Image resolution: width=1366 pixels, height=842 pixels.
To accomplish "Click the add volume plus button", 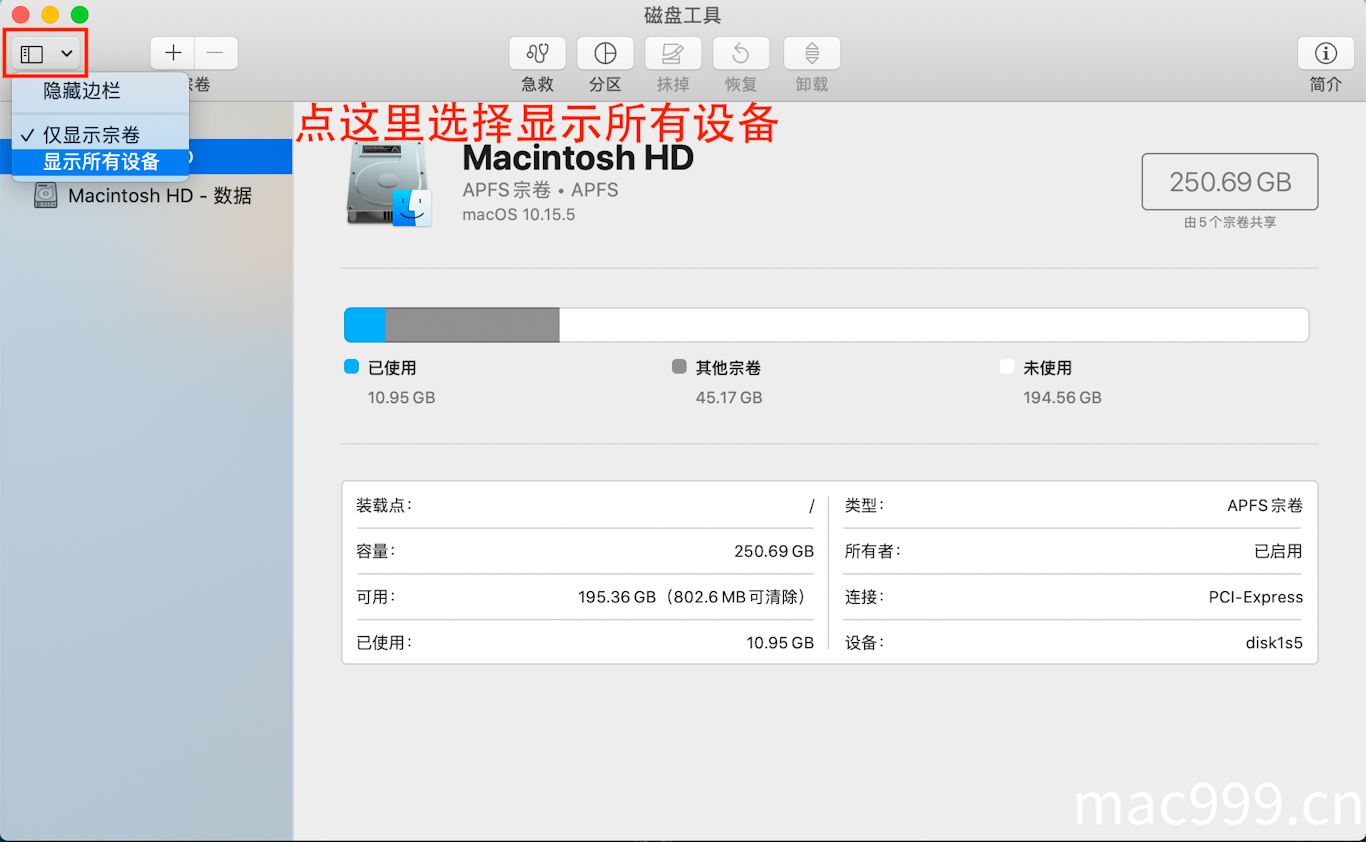I will pos(173,53).
